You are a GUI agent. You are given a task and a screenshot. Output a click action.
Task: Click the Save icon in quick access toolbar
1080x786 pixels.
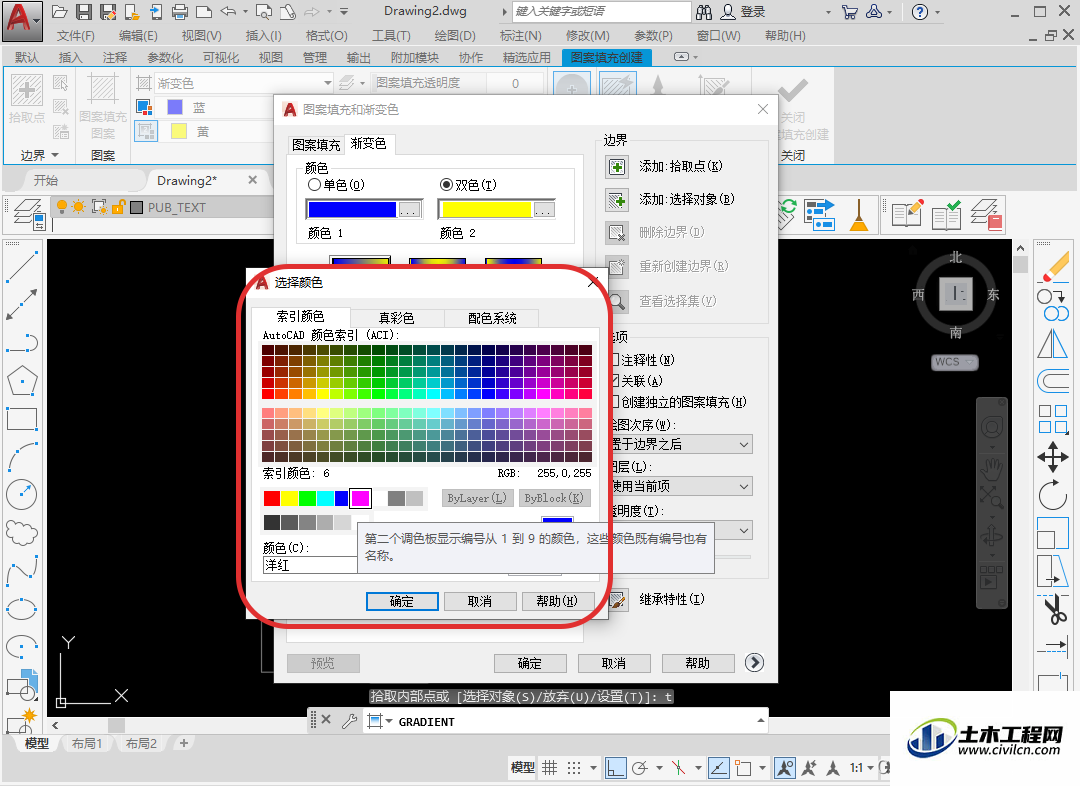click(83, 12)
